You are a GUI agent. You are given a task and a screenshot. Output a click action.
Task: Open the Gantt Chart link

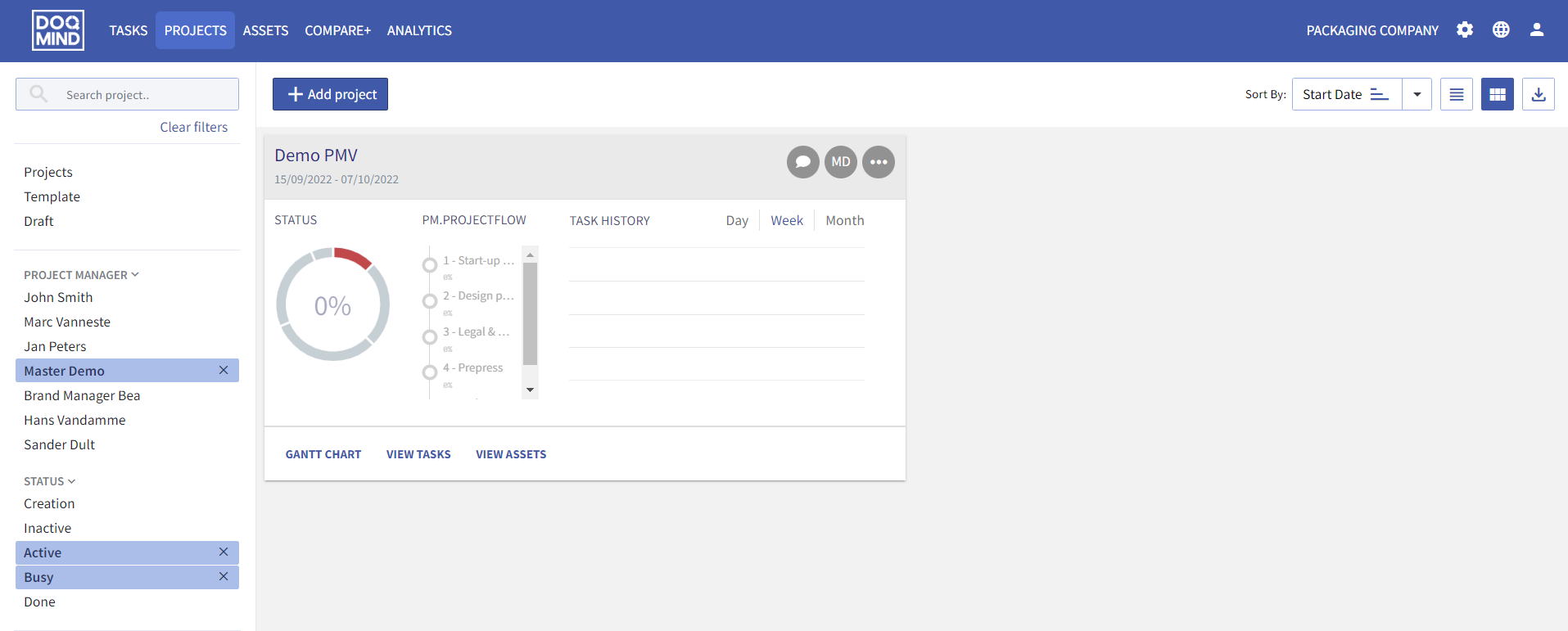(323, 454)
